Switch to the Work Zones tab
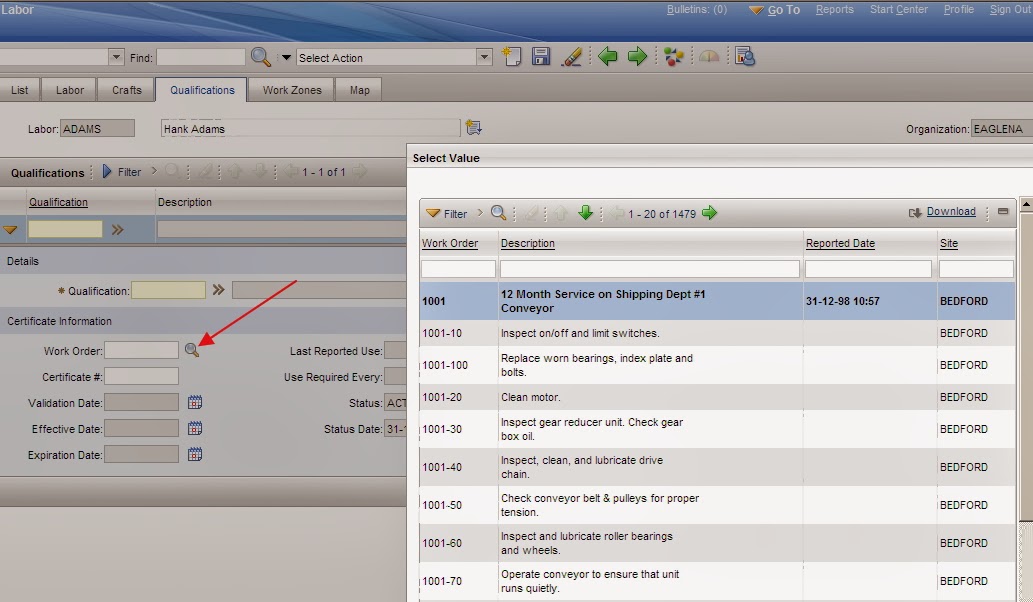1033x602 pixels. pos(291,89)
